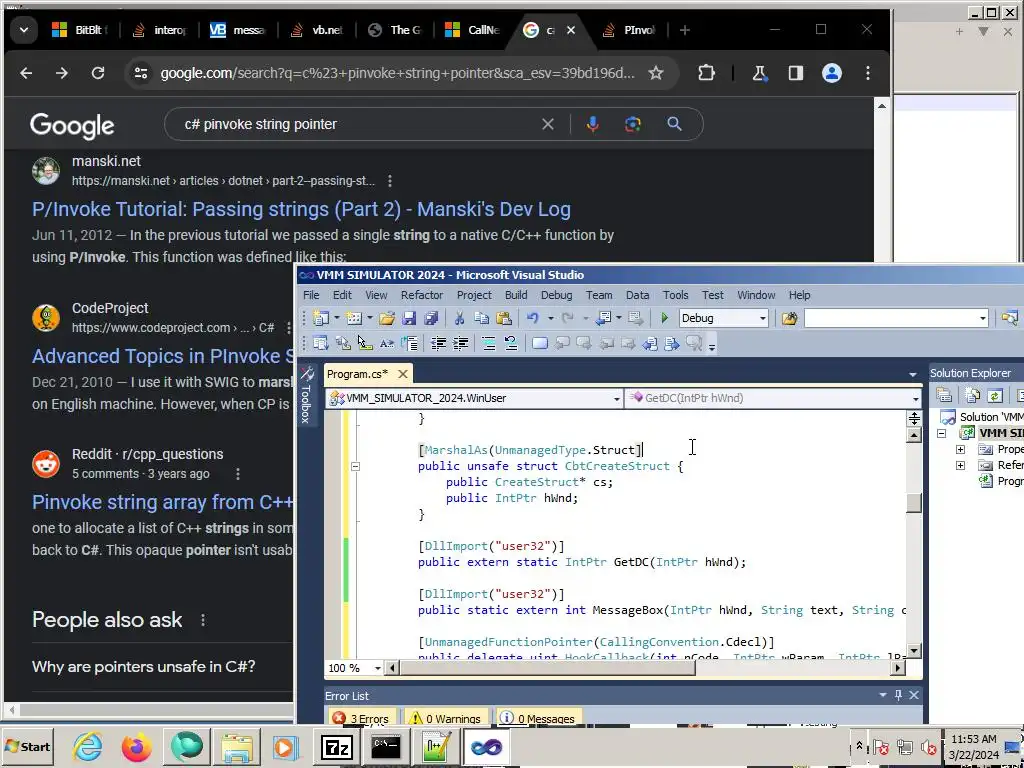This screenshot has height=768, width=1024.
Task: Open the Debug menu
Action: coord(556,295)
